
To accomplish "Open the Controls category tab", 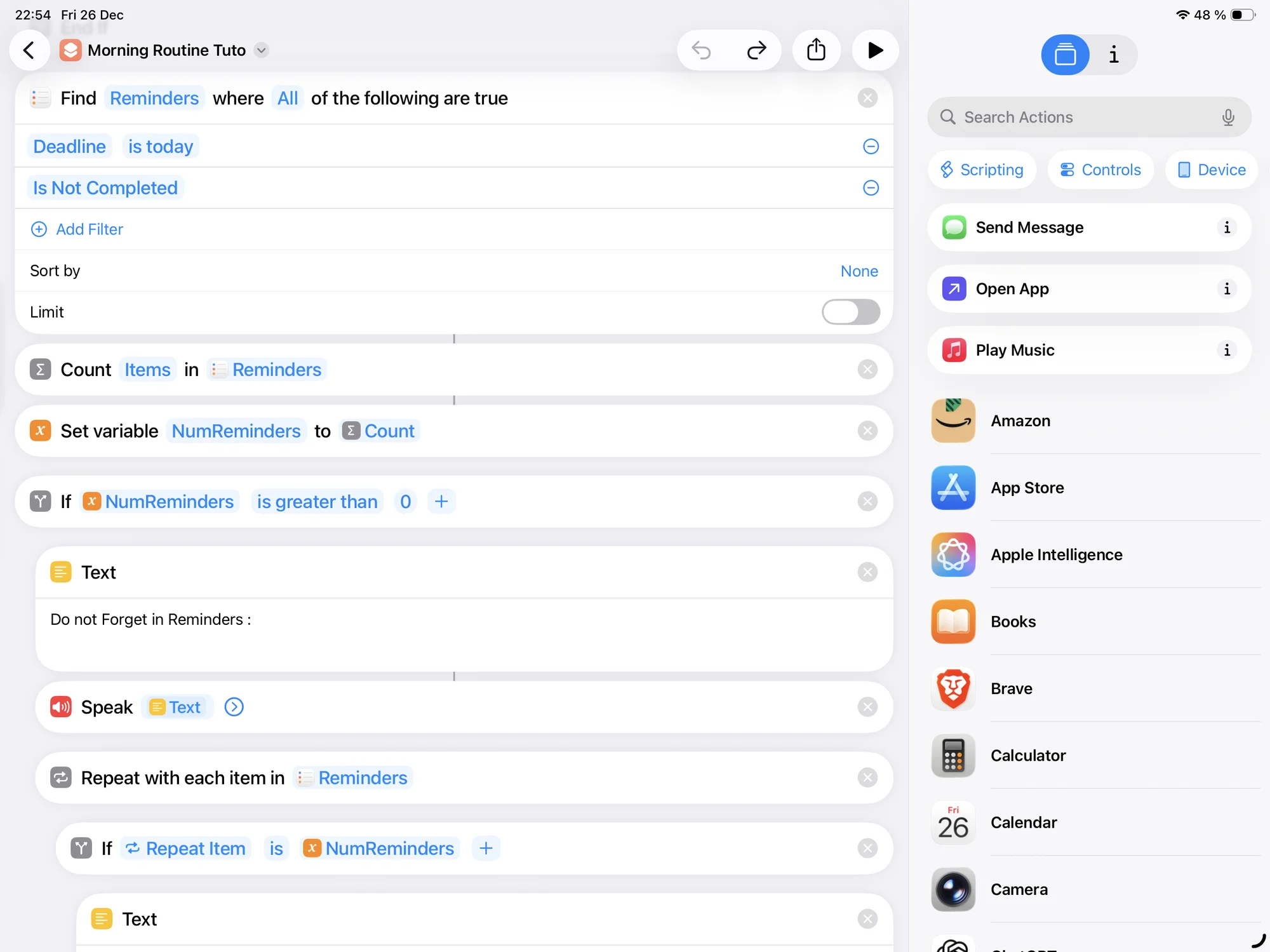I will tap(1100, 170).
